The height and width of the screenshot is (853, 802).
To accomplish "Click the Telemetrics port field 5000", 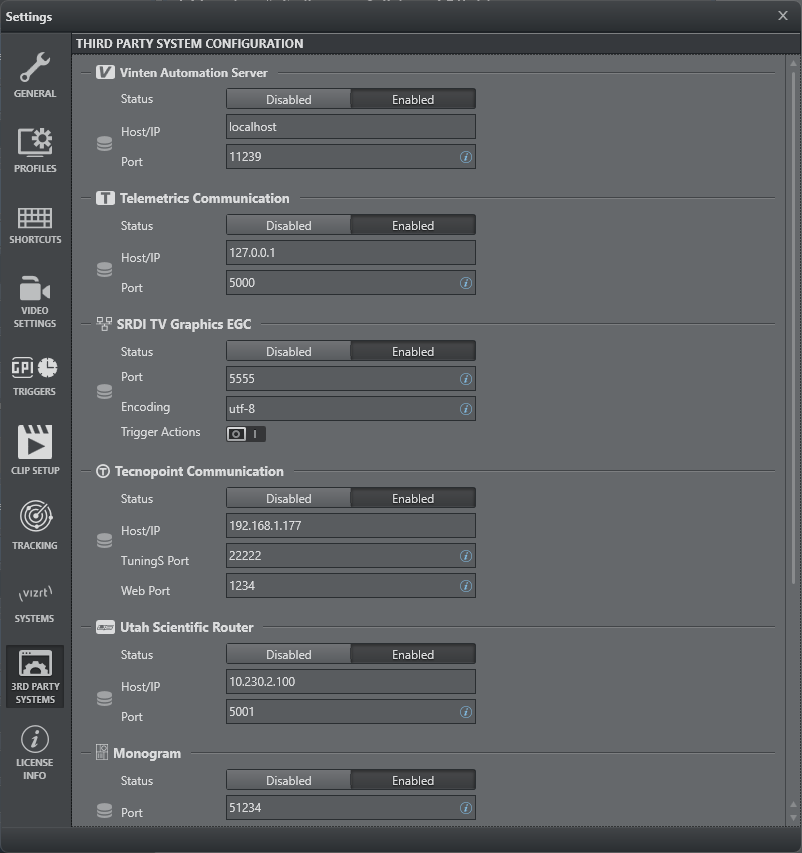I will click(351, 283).
